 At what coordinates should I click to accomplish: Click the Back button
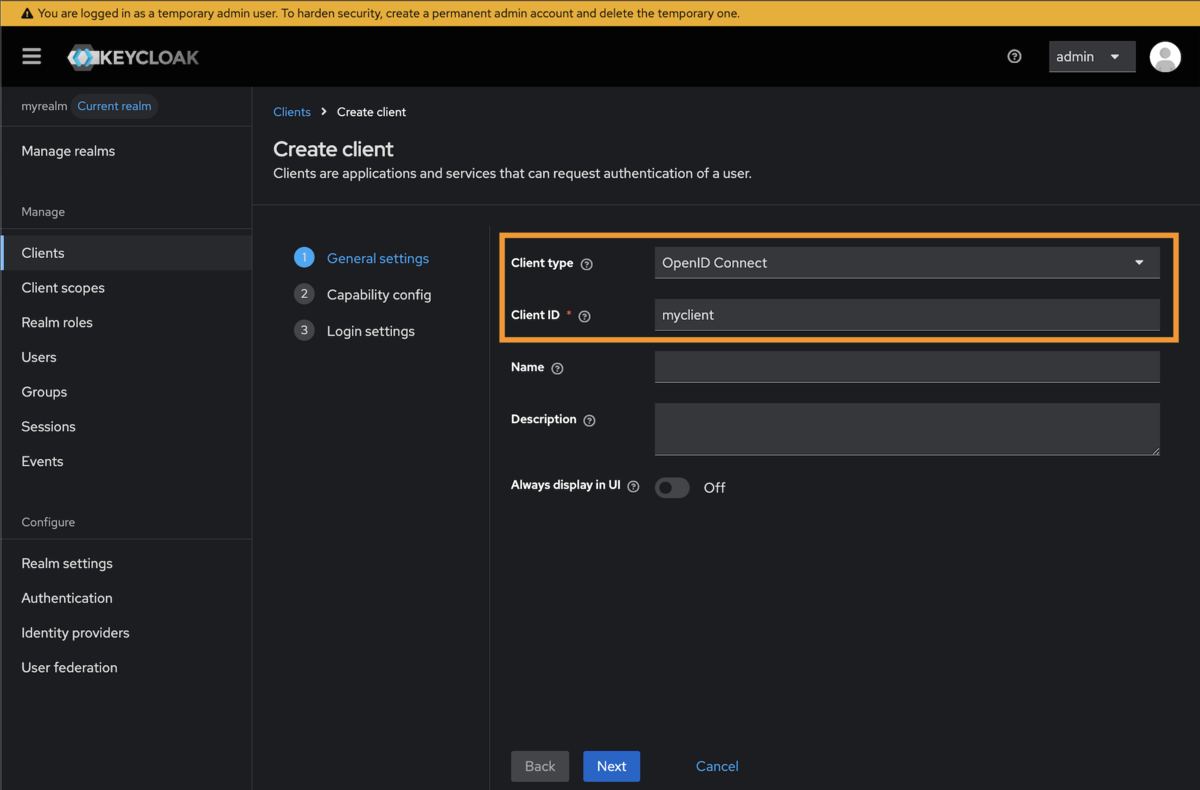540,766
